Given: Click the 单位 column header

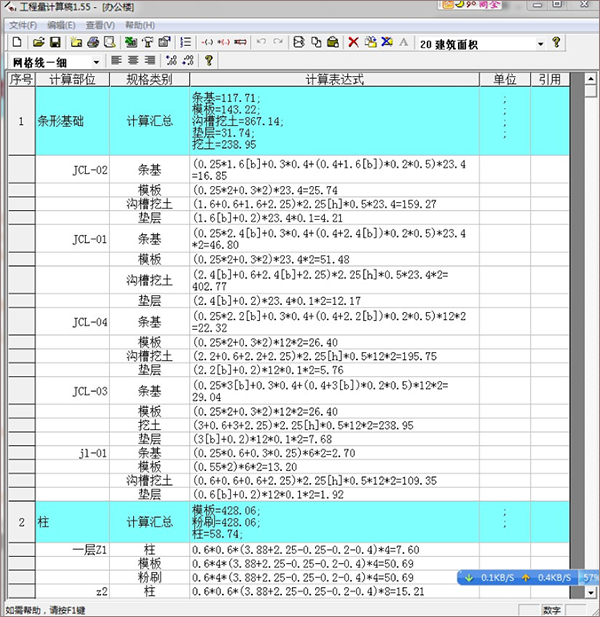Looking at the screenshot, I should (x=505, y=79).
